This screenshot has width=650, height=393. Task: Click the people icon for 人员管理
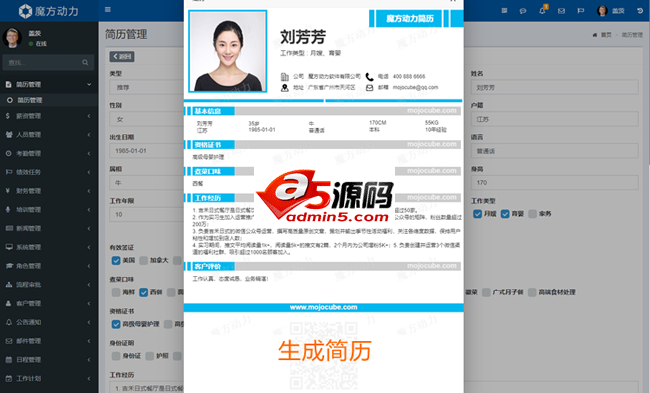pos(9,135)
